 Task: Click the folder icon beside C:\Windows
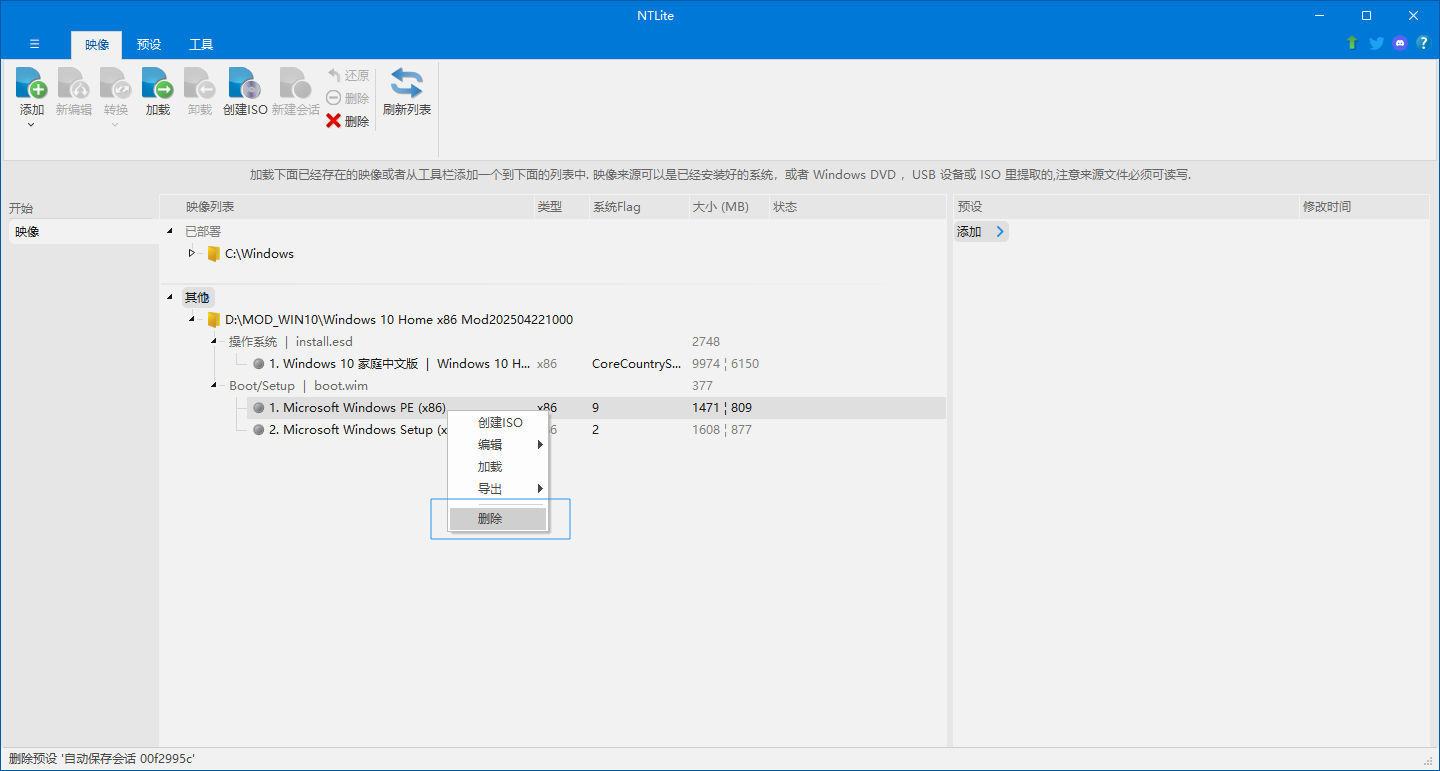[213, 254]
